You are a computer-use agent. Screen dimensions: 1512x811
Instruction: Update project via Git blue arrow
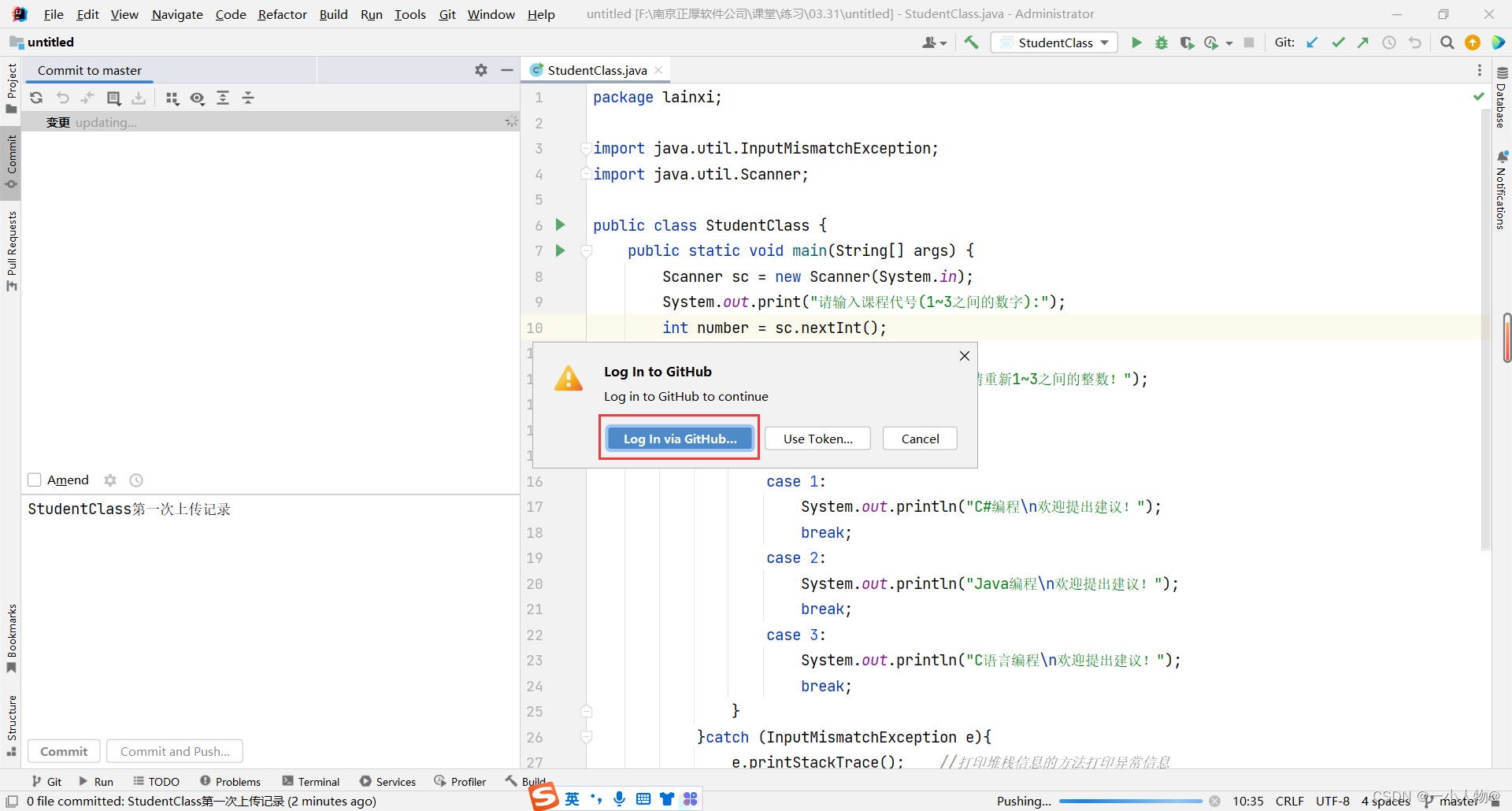click(x=1312, y=43)
